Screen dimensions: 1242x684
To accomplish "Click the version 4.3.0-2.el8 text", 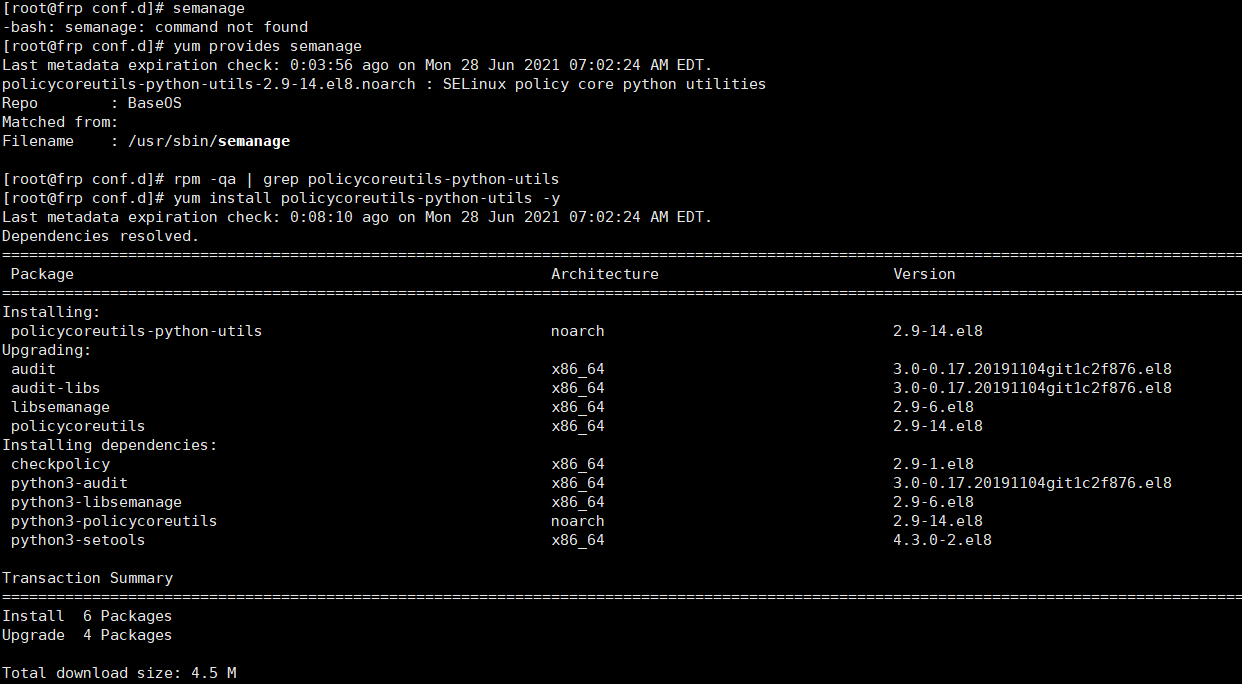I will 941,540.
